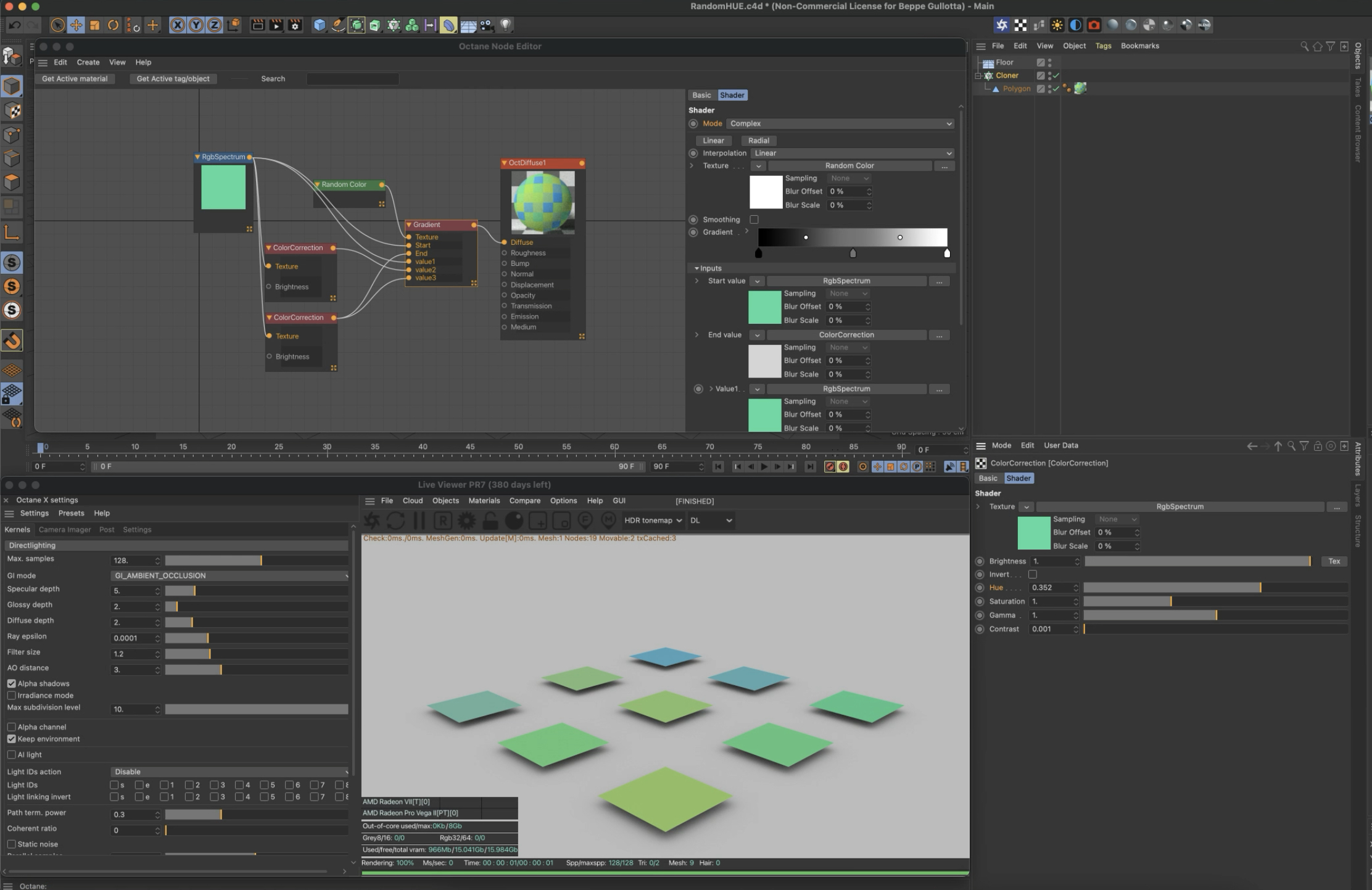Open the Mode Complex dropdown
Screen dimensions: 1372x890
[840, 123]
